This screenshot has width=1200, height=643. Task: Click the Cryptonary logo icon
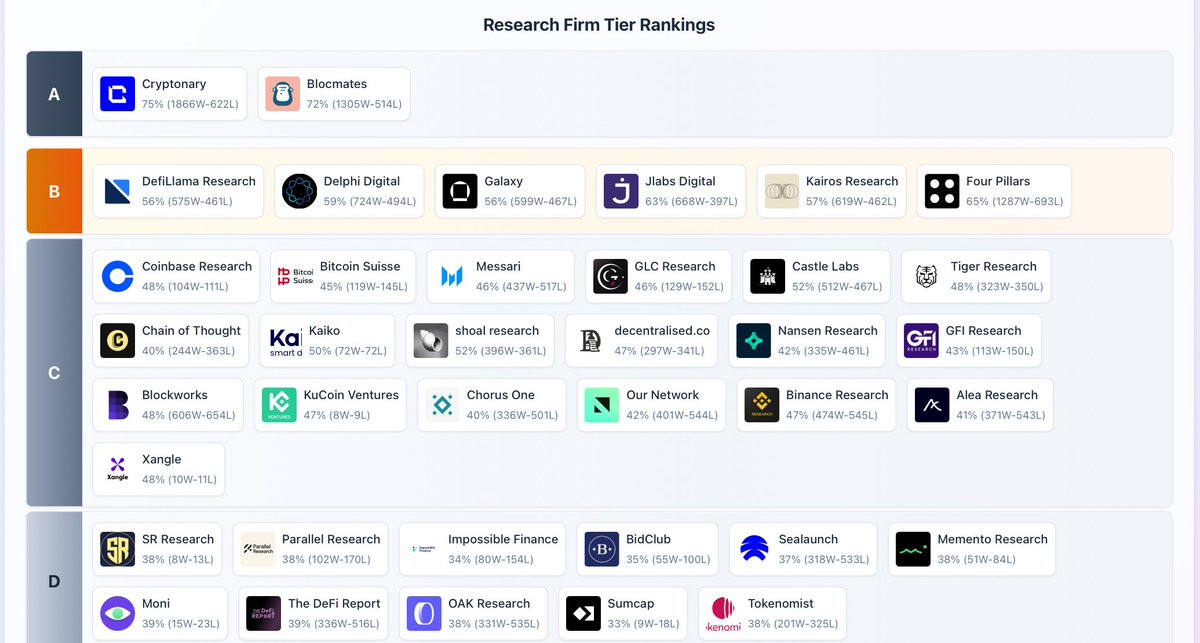(117, 94)
